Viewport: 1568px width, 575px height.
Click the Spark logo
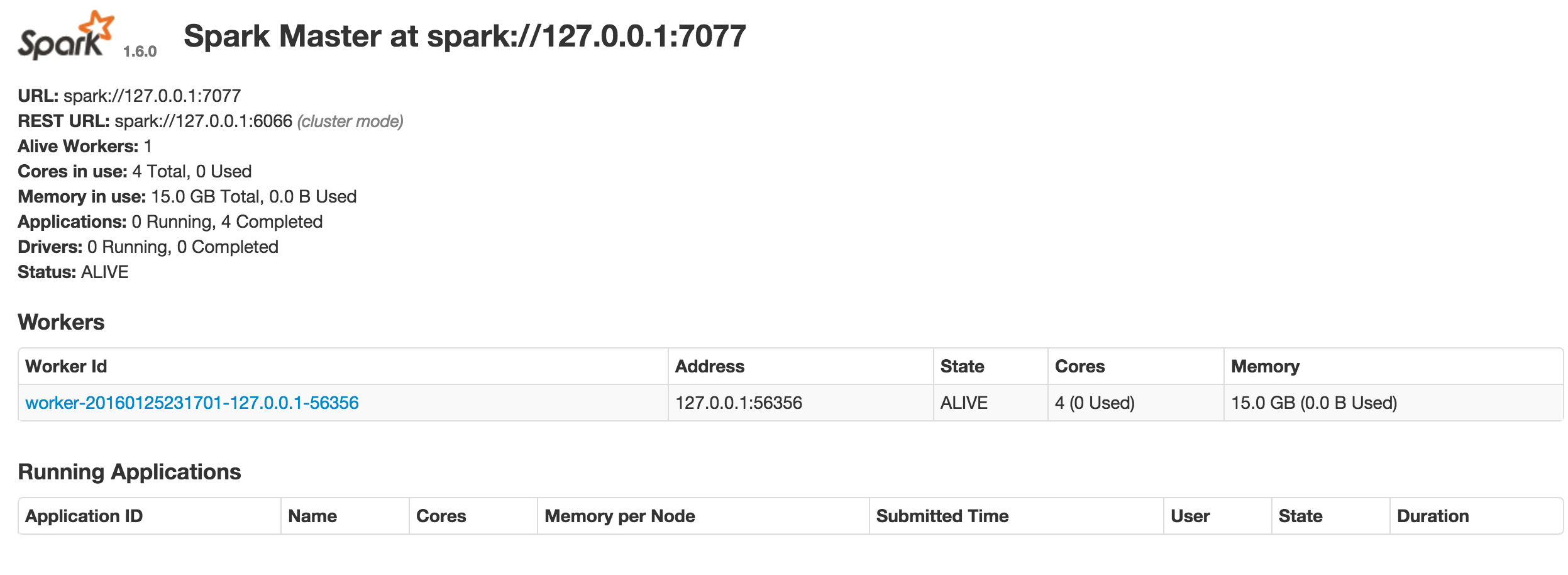click(x=65, y=36)
